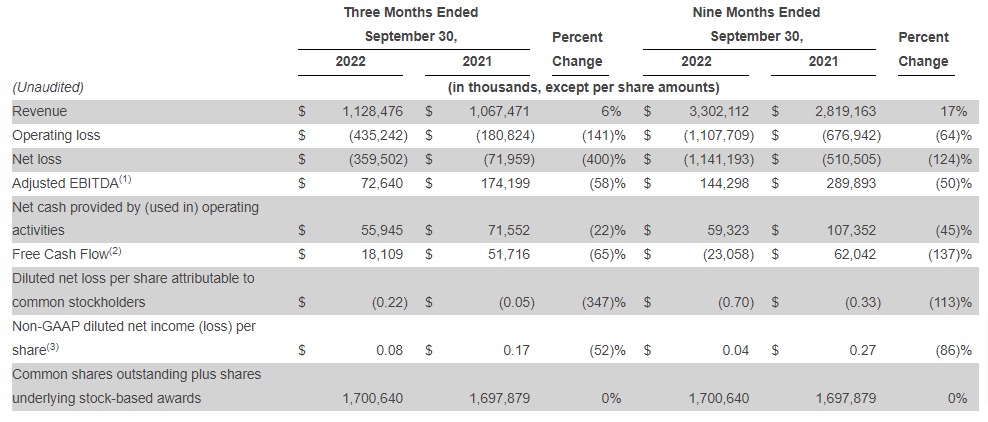The width and height of the screenshot is (988, 422).
Task: Select the 0.08 Non-GAAP per share value
Action: pyautogui.click(x=390, y=350)
